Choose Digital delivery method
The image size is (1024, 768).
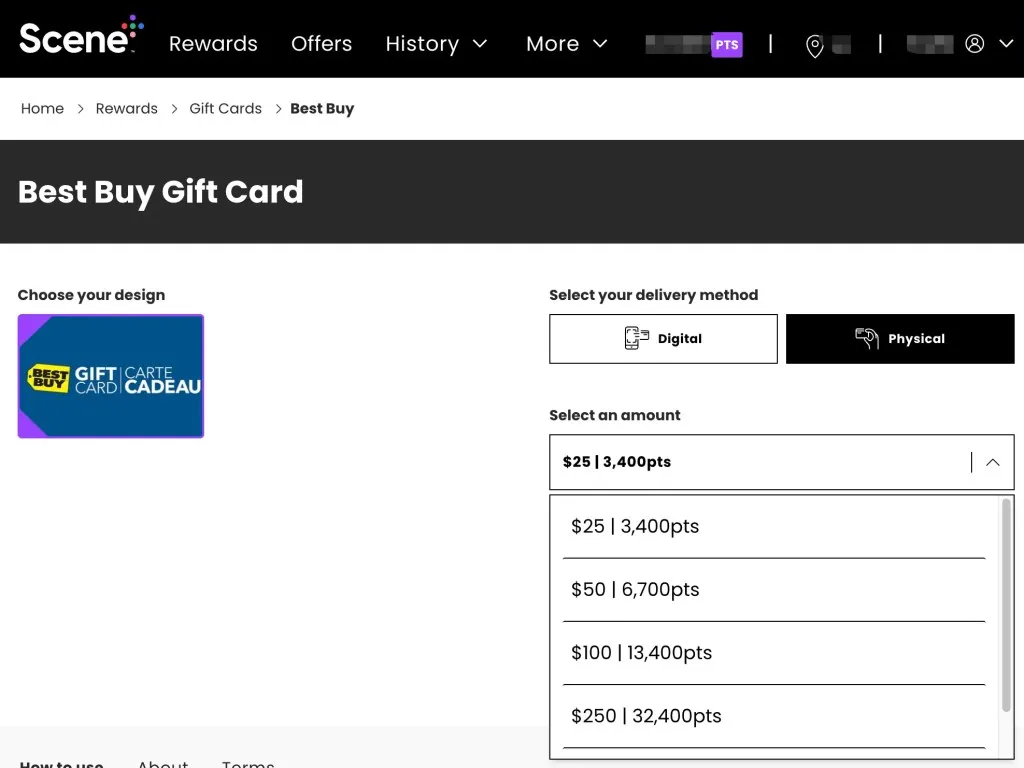coord(664,339)
